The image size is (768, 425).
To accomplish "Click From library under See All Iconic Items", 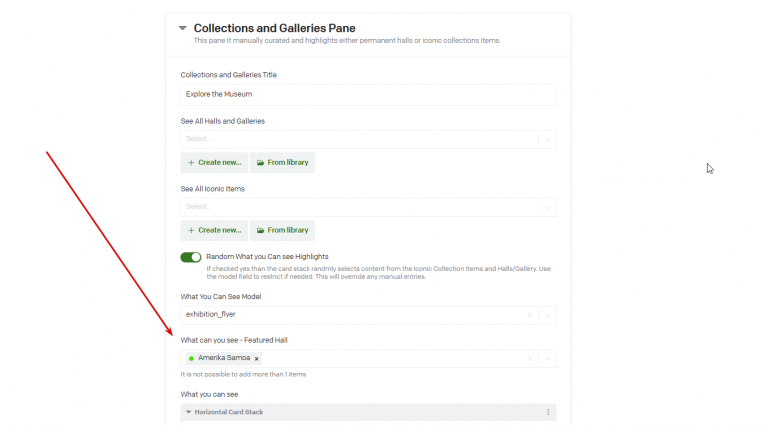I will [281, 230].
